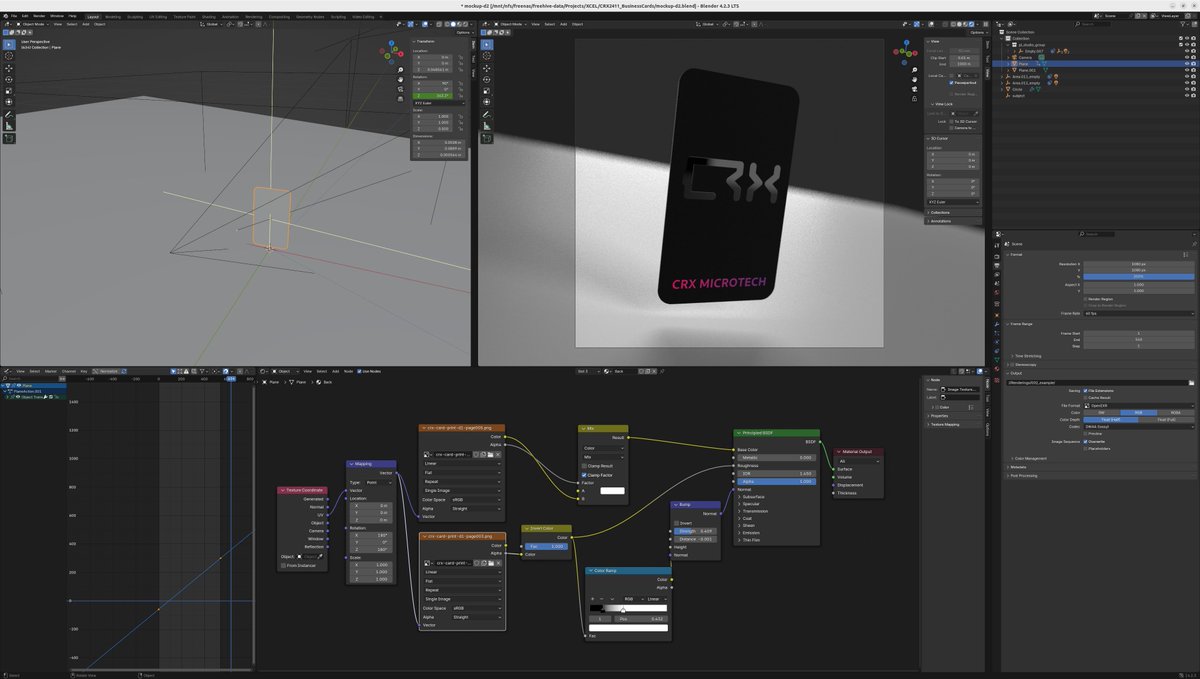Hide Circle object via its eye icon
The image size is (1200, 679).
1187,89
